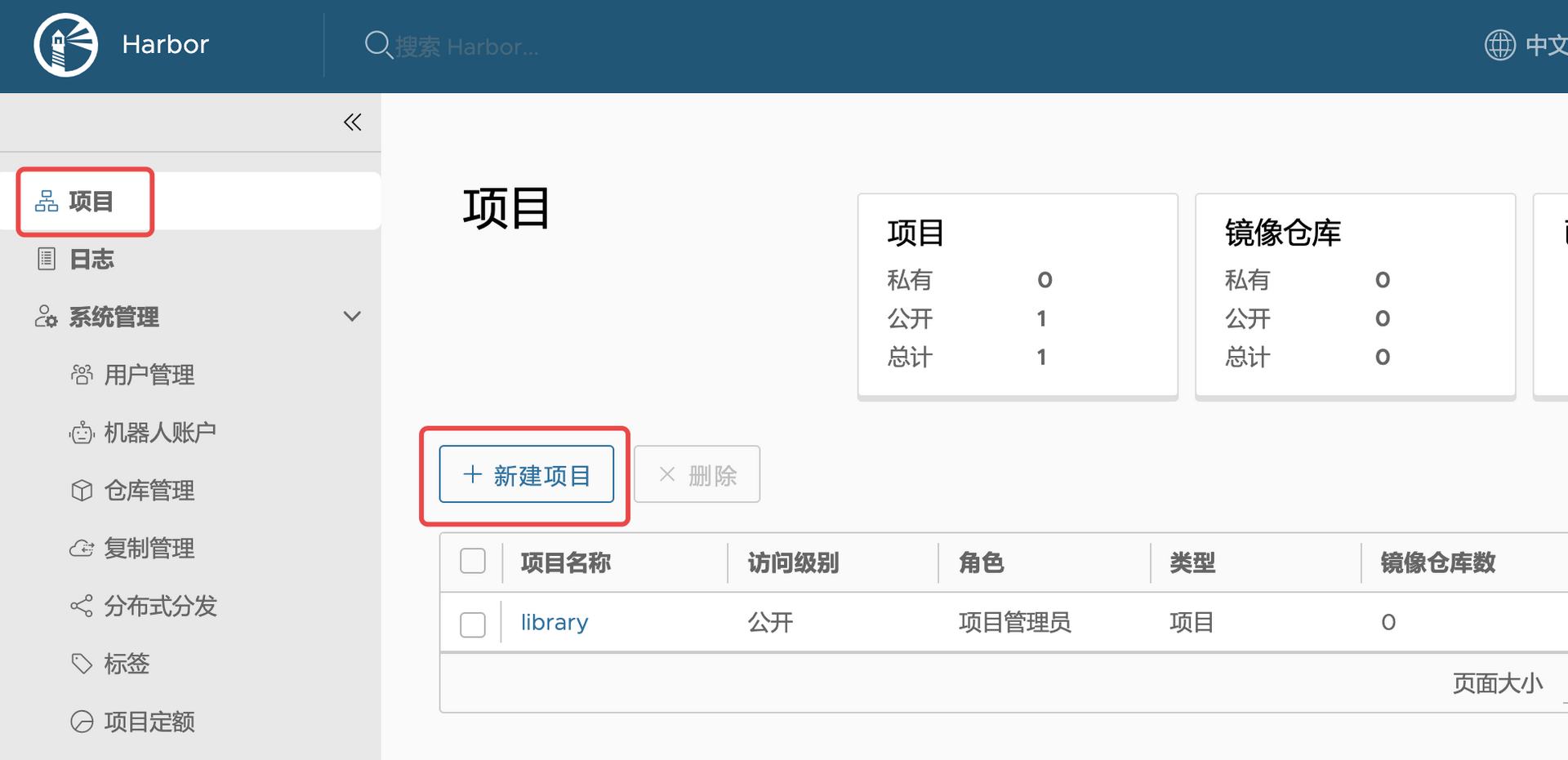Click the registries cube icon
This screenshot has height=760, width=1568.
(x=82, y=491)
